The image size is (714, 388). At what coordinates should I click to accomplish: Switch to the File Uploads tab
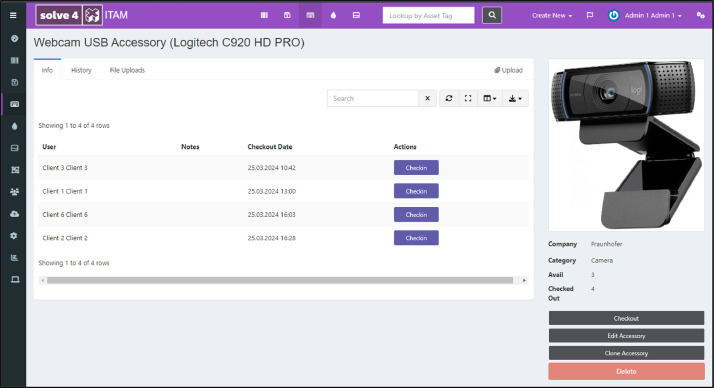(127, 70)
